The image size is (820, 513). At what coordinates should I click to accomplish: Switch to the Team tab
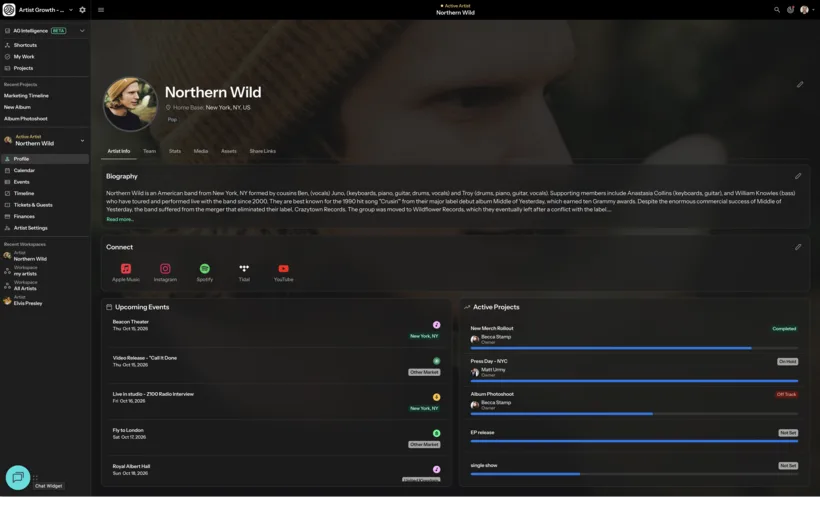tap(150, 151)
